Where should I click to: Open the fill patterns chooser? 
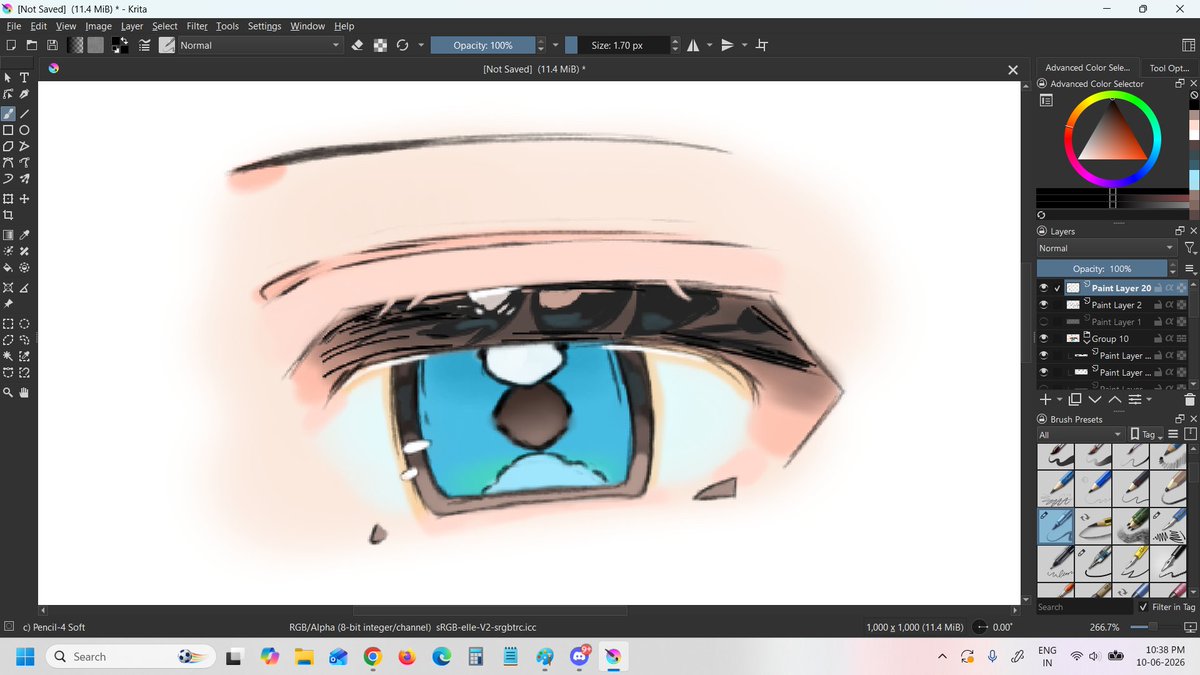pyautogui.click(x=95, y=45)
